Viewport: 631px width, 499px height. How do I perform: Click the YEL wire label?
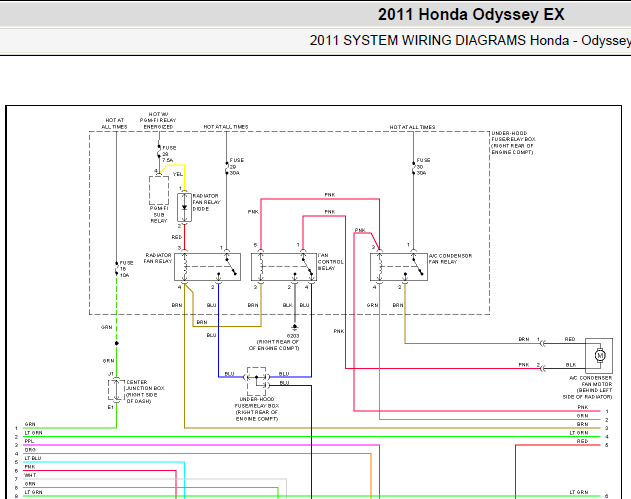click(178, 174)
